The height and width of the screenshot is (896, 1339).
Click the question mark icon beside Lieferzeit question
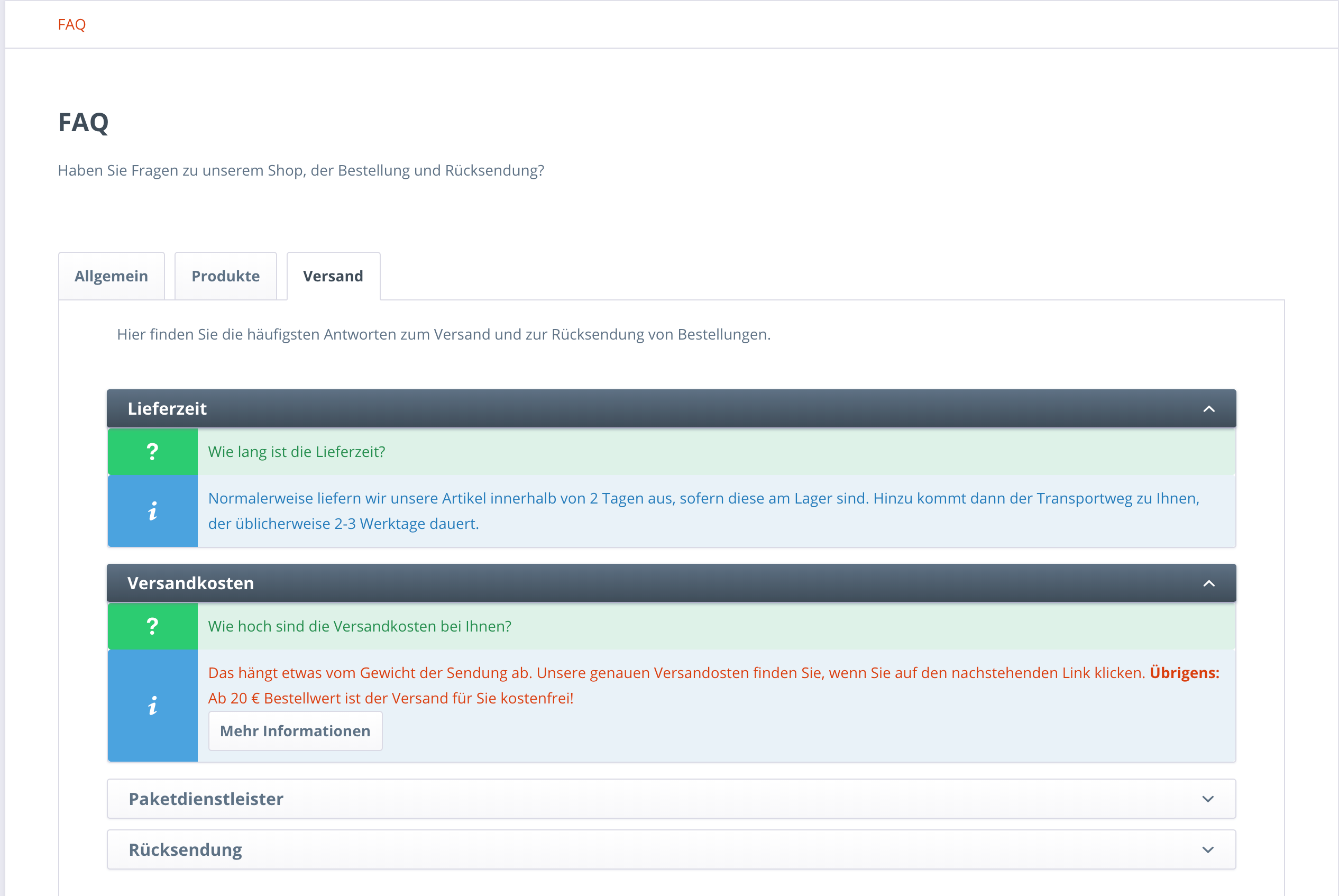click(152, 451)
